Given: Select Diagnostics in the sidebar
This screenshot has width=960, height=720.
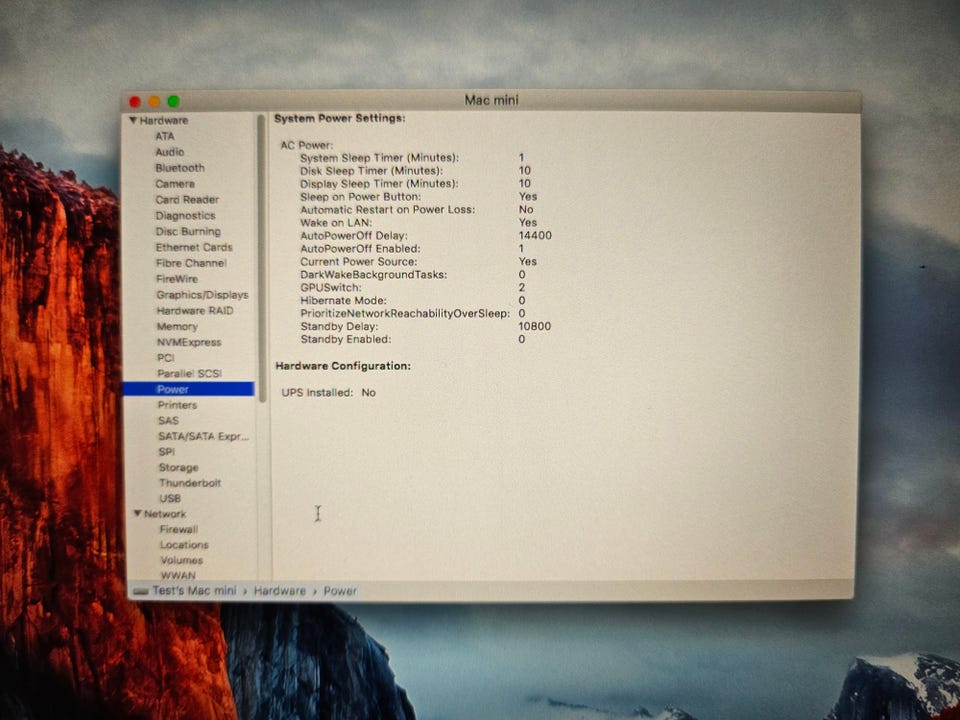Looking at the screenshot, I should (186, 216).
